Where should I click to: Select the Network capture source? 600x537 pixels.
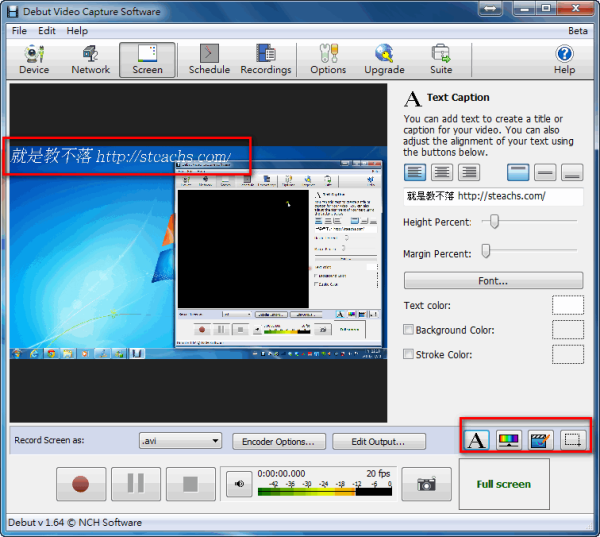click(x=90, y=60)
